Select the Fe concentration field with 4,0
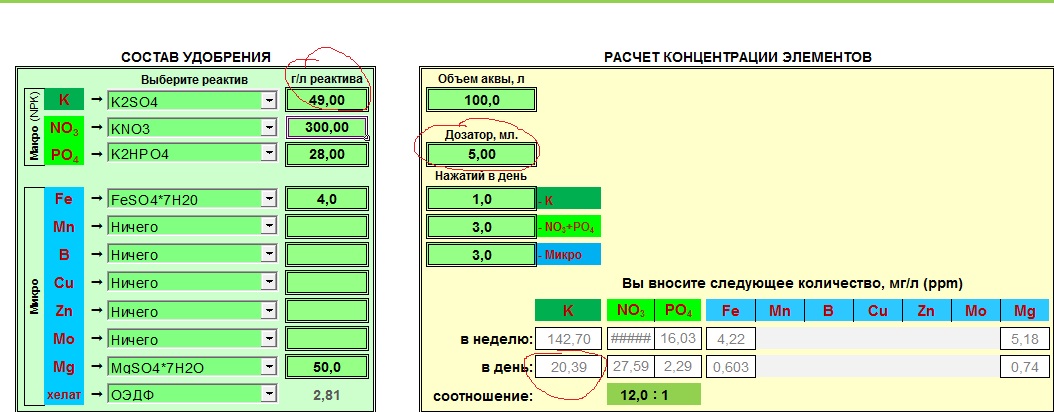Viewport: 1054px width, 412px height. 327,199
